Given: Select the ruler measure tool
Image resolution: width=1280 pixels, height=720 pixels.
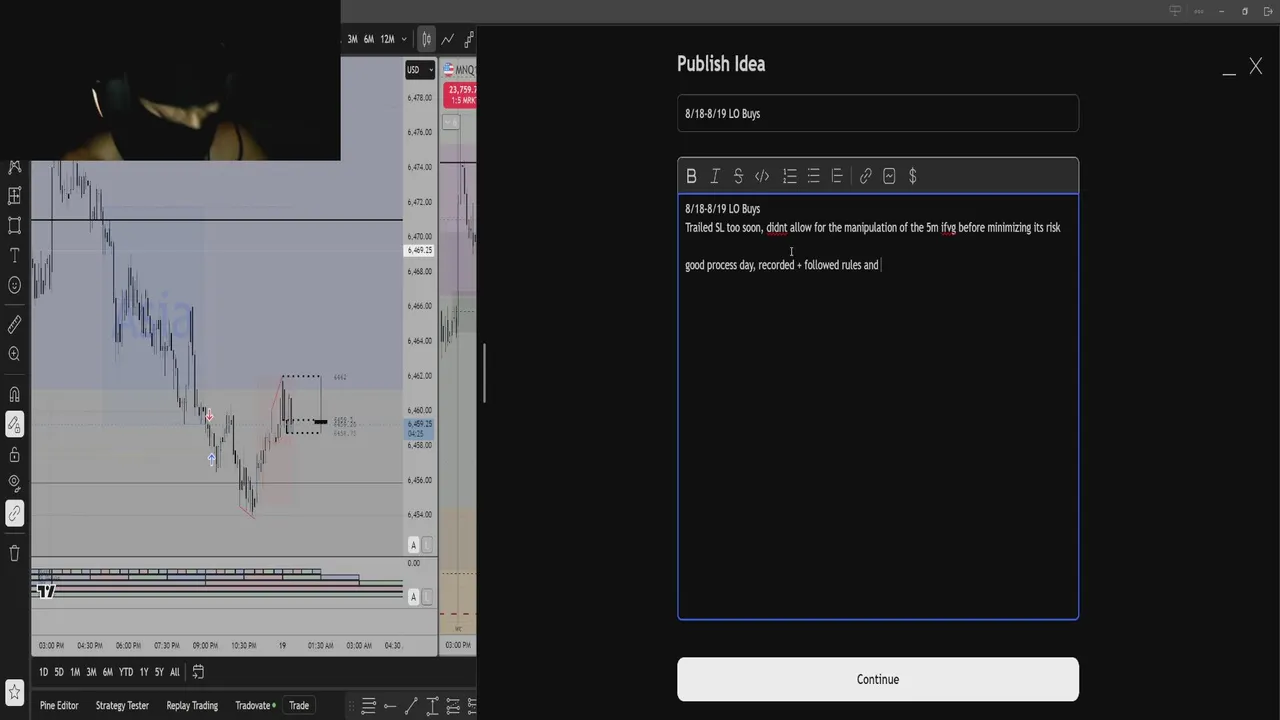Looking at the screenshot, I should click(x=14, y=325).
